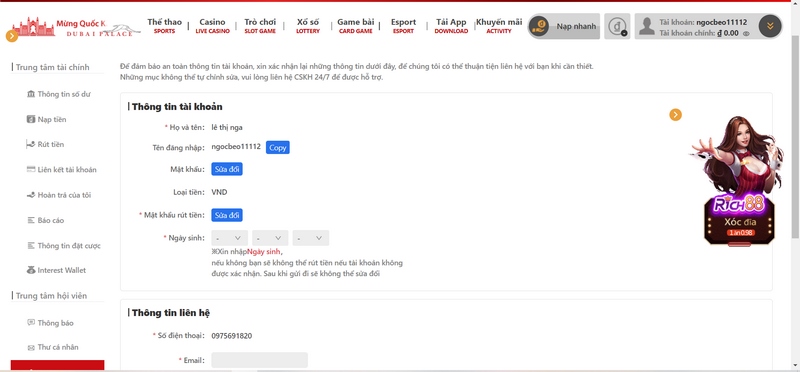This screenshot has width=800, height=372.
Task: Open the đ currency wallet icon
Action: click(617, 26)
